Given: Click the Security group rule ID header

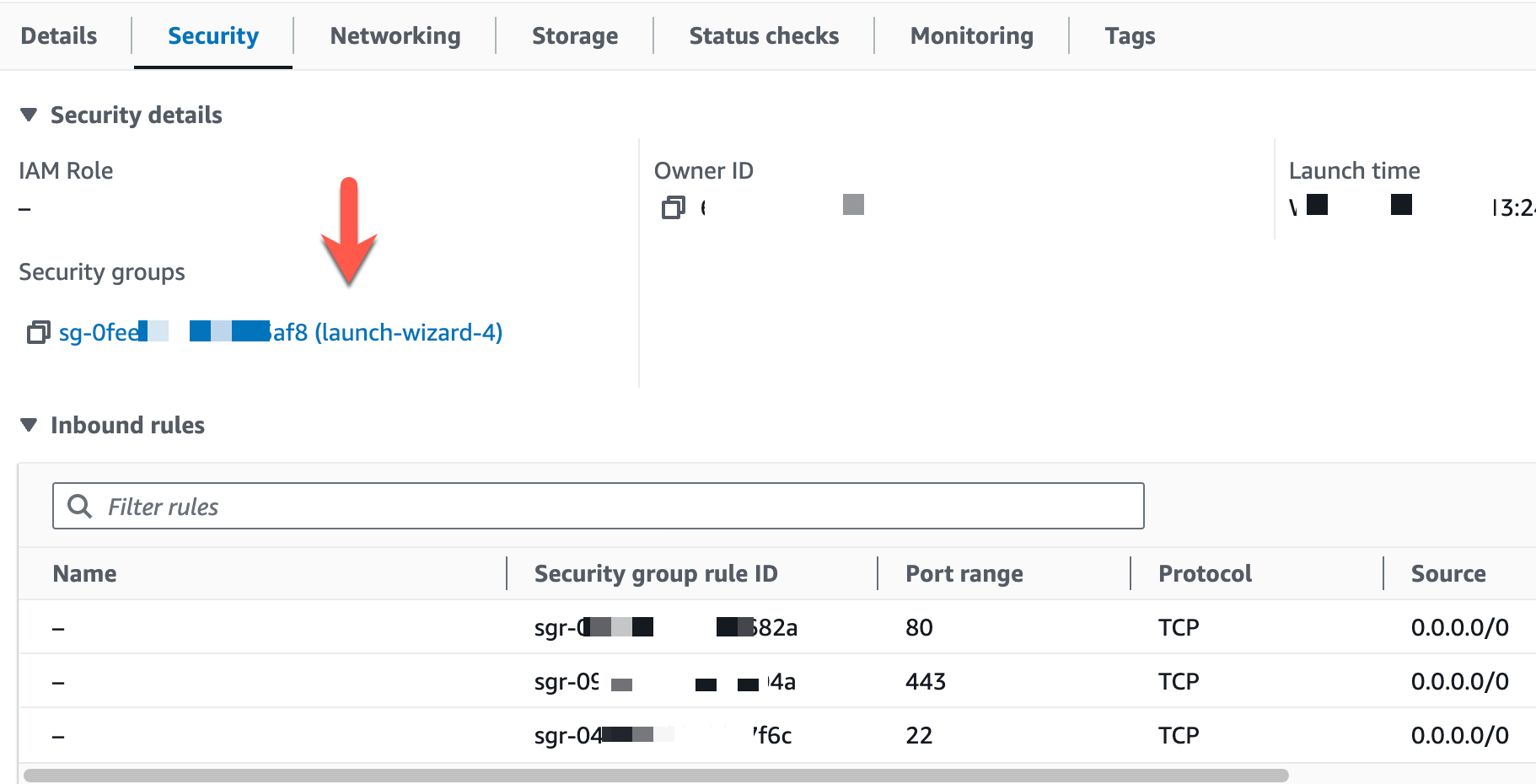Looking at the screenshot, I should (x=656, y=574).
